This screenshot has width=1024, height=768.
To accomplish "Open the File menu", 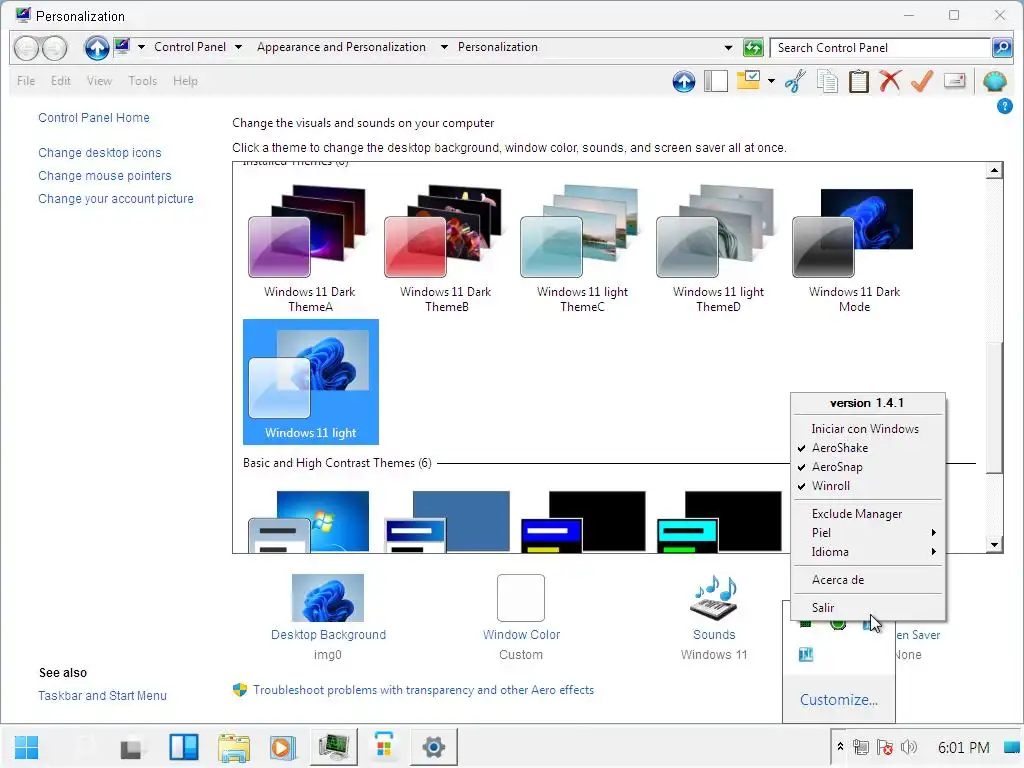I will (26, 81).
